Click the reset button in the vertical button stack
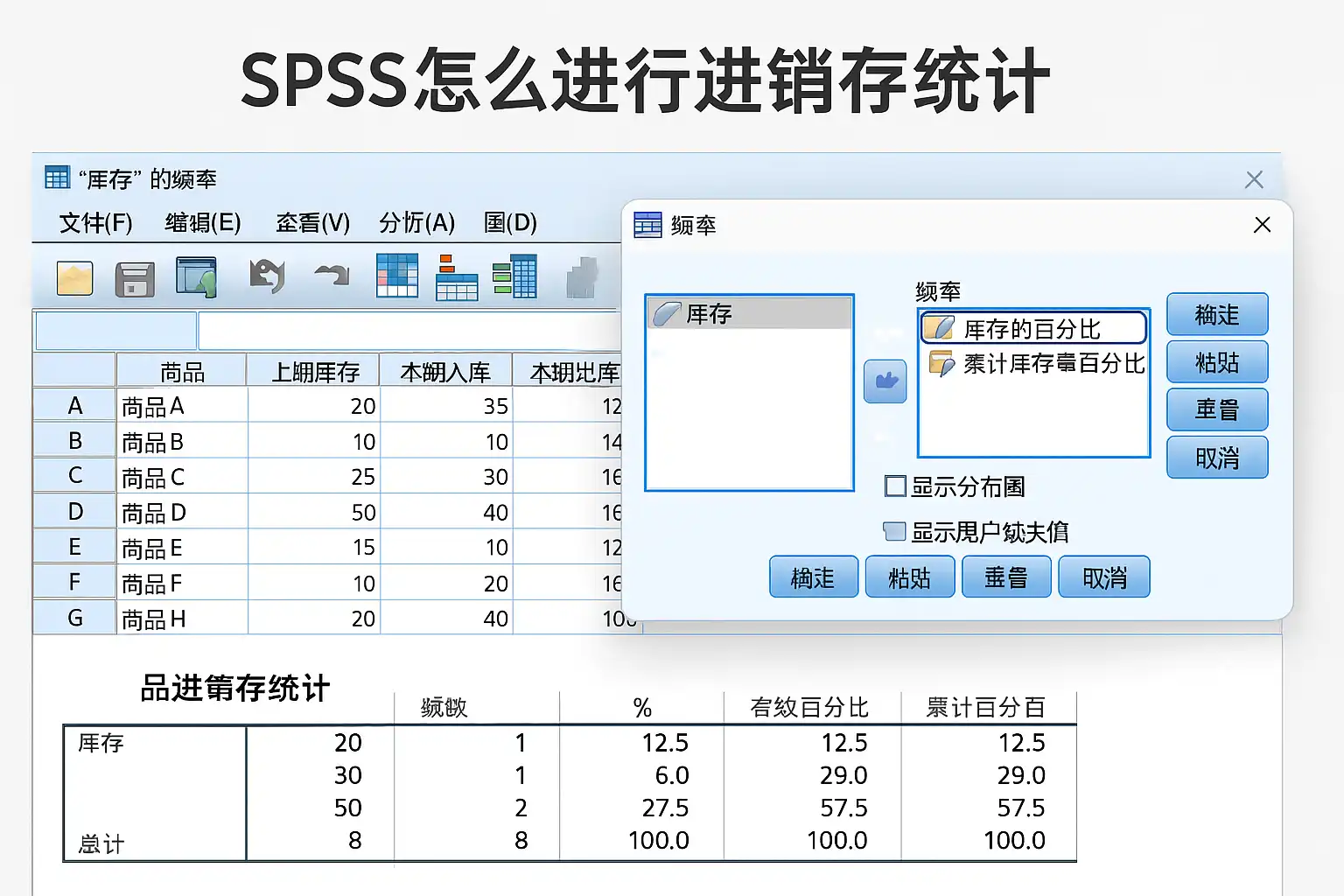 point(1217,409)
